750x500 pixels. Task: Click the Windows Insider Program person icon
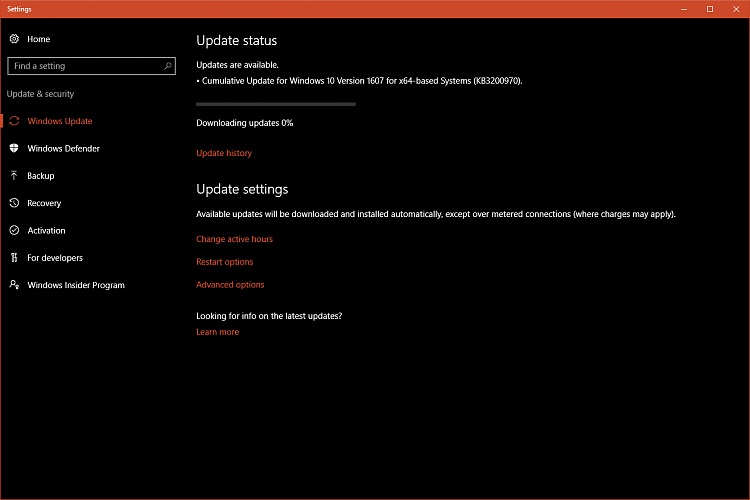14,285
